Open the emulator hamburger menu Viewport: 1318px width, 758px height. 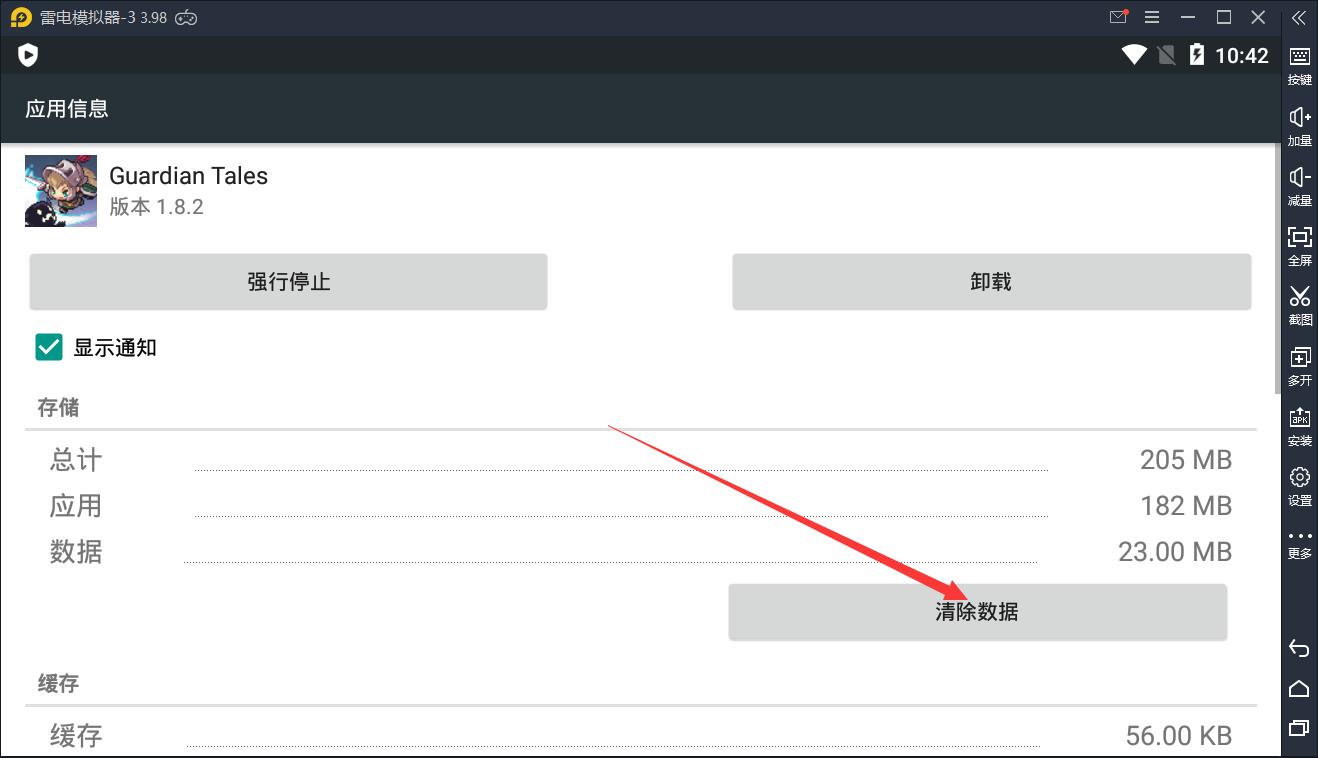coord(1153,18)
